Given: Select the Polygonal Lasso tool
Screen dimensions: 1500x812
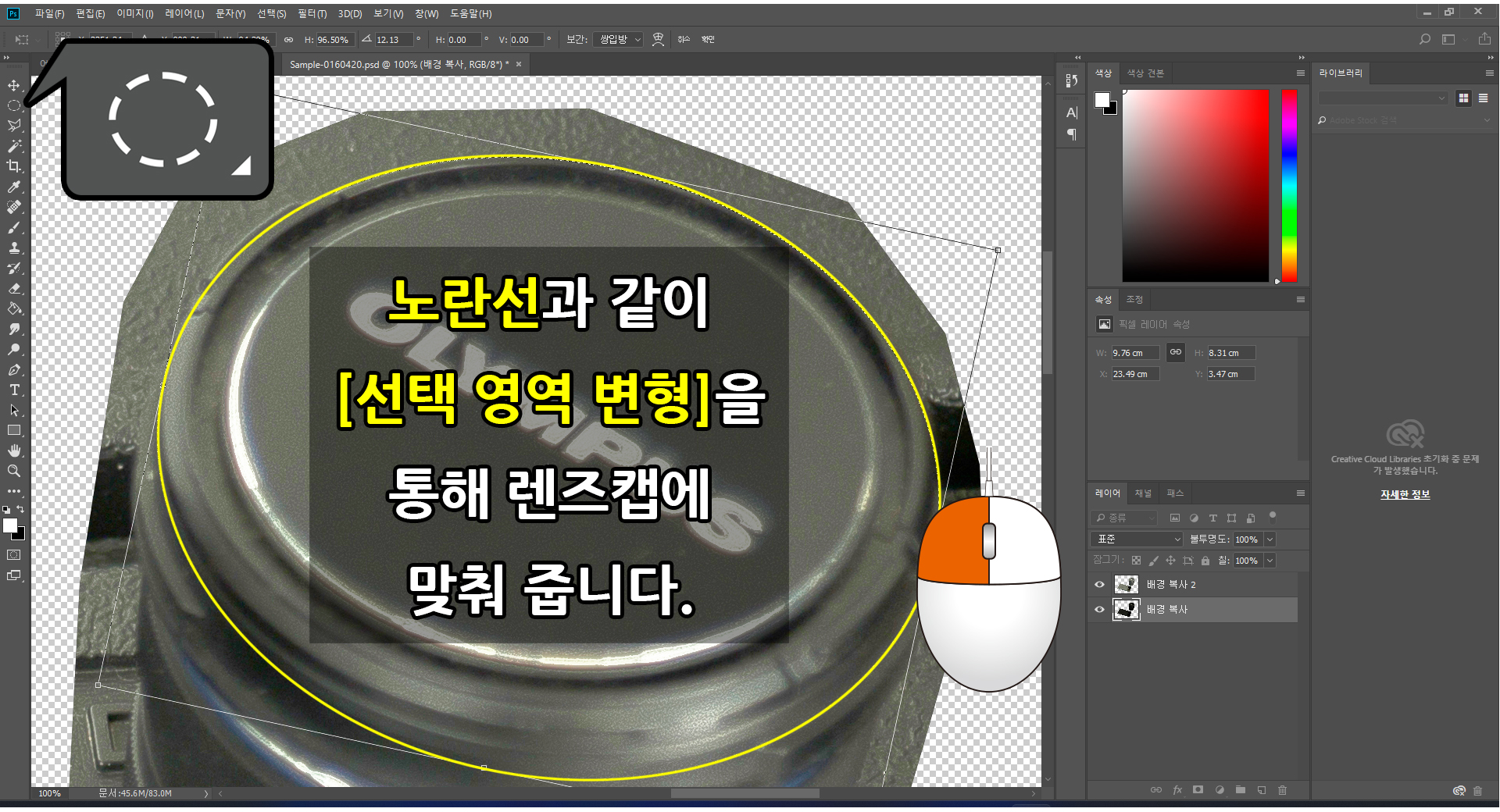Looking at the screenshot, I should point(14,126).
